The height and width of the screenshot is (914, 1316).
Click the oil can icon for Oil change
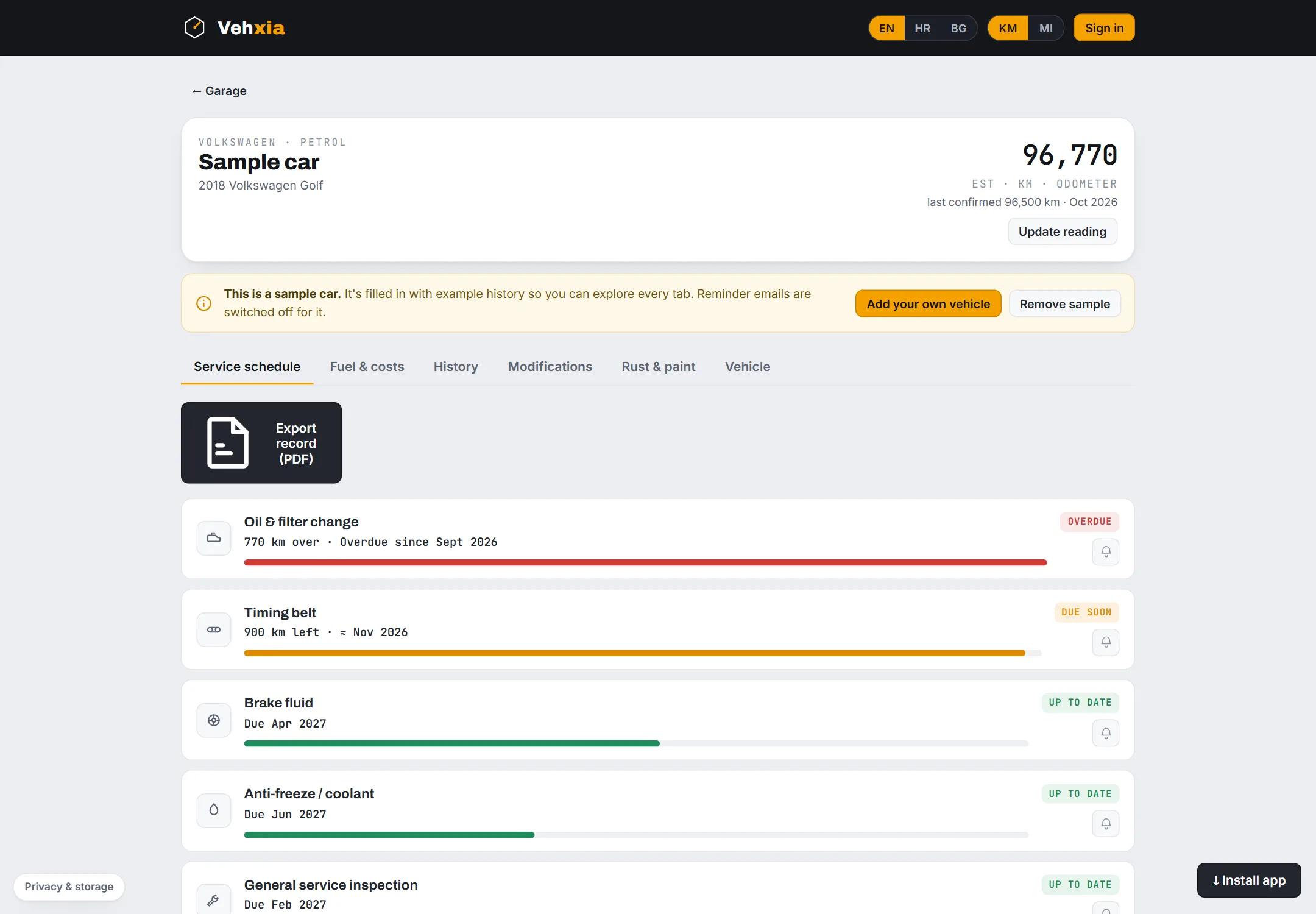[214, 538]
